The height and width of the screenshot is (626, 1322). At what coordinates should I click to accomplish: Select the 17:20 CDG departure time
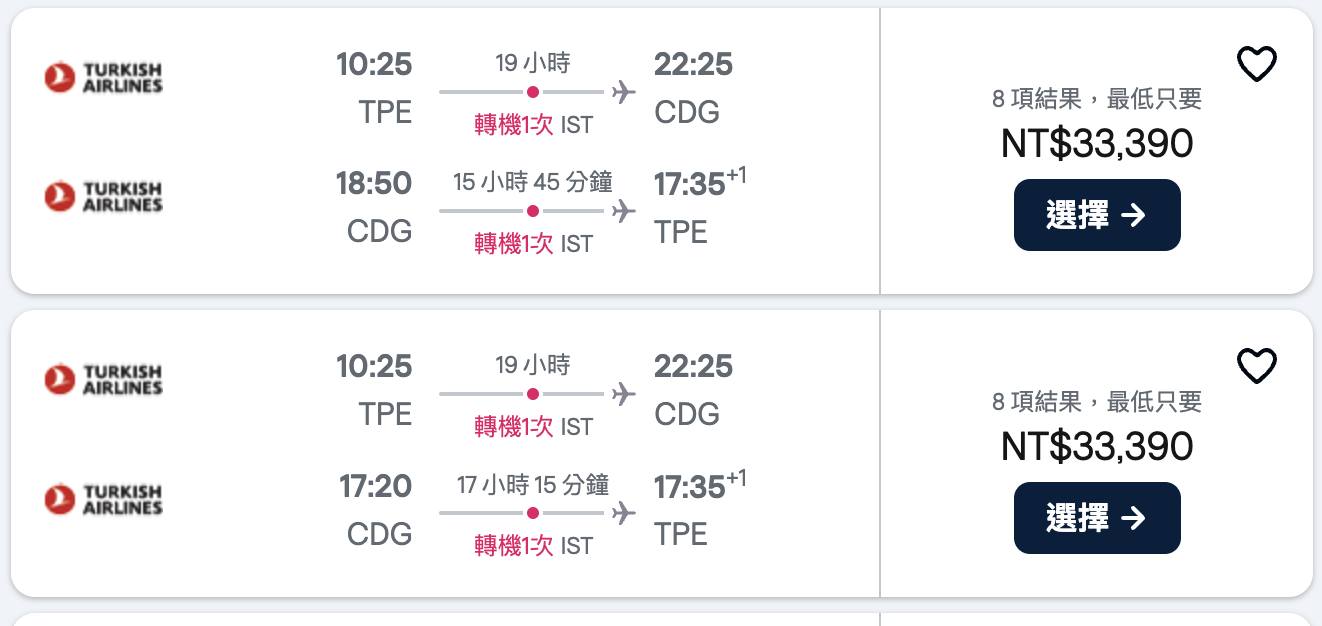pos(375,486)
